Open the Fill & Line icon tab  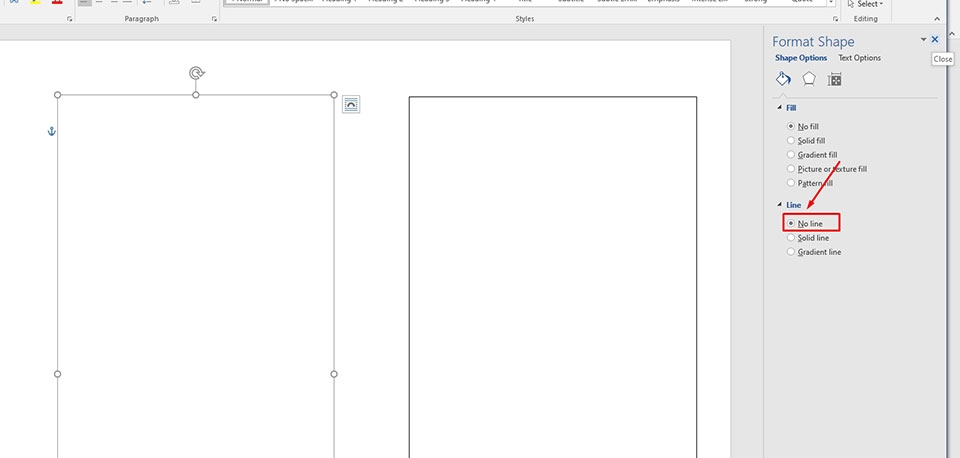pos(784,79)
